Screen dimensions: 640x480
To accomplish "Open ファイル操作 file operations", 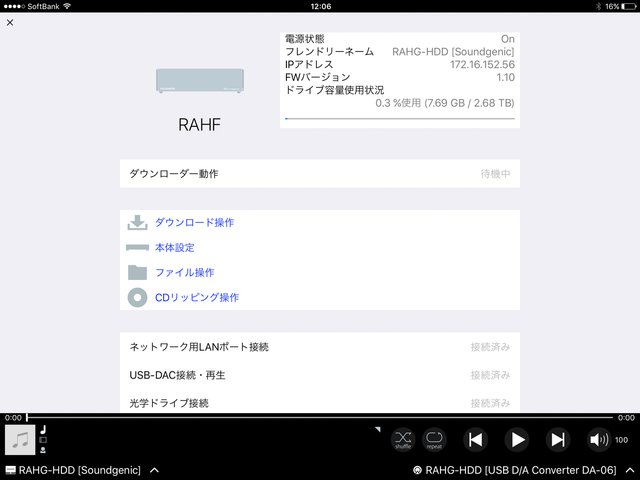I will [184, 272].
